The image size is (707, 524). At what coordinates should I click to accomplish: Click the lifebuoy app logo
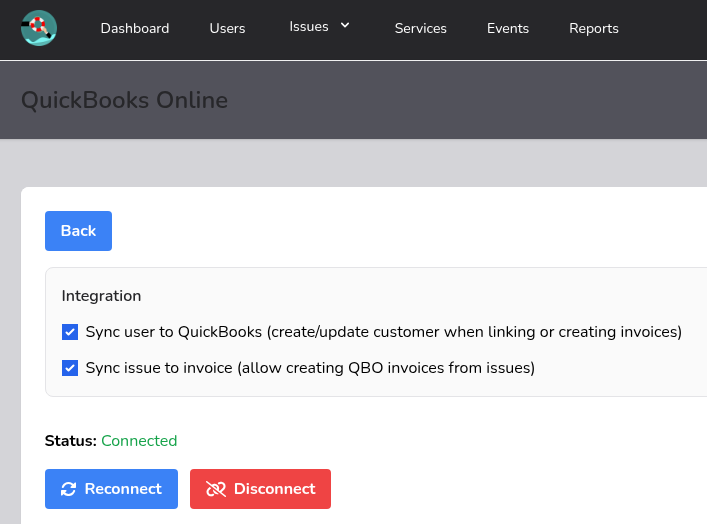click(x=39, y=28)
